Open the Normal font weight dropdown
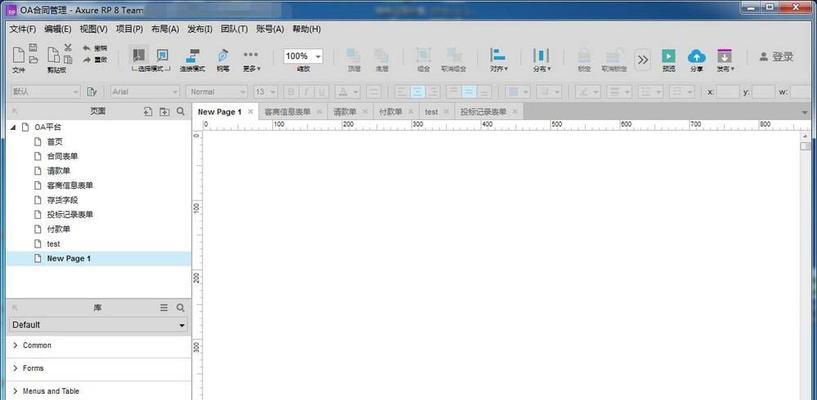Image resolution: width=817 pixels, height=400 pixels. coord(217,92)
